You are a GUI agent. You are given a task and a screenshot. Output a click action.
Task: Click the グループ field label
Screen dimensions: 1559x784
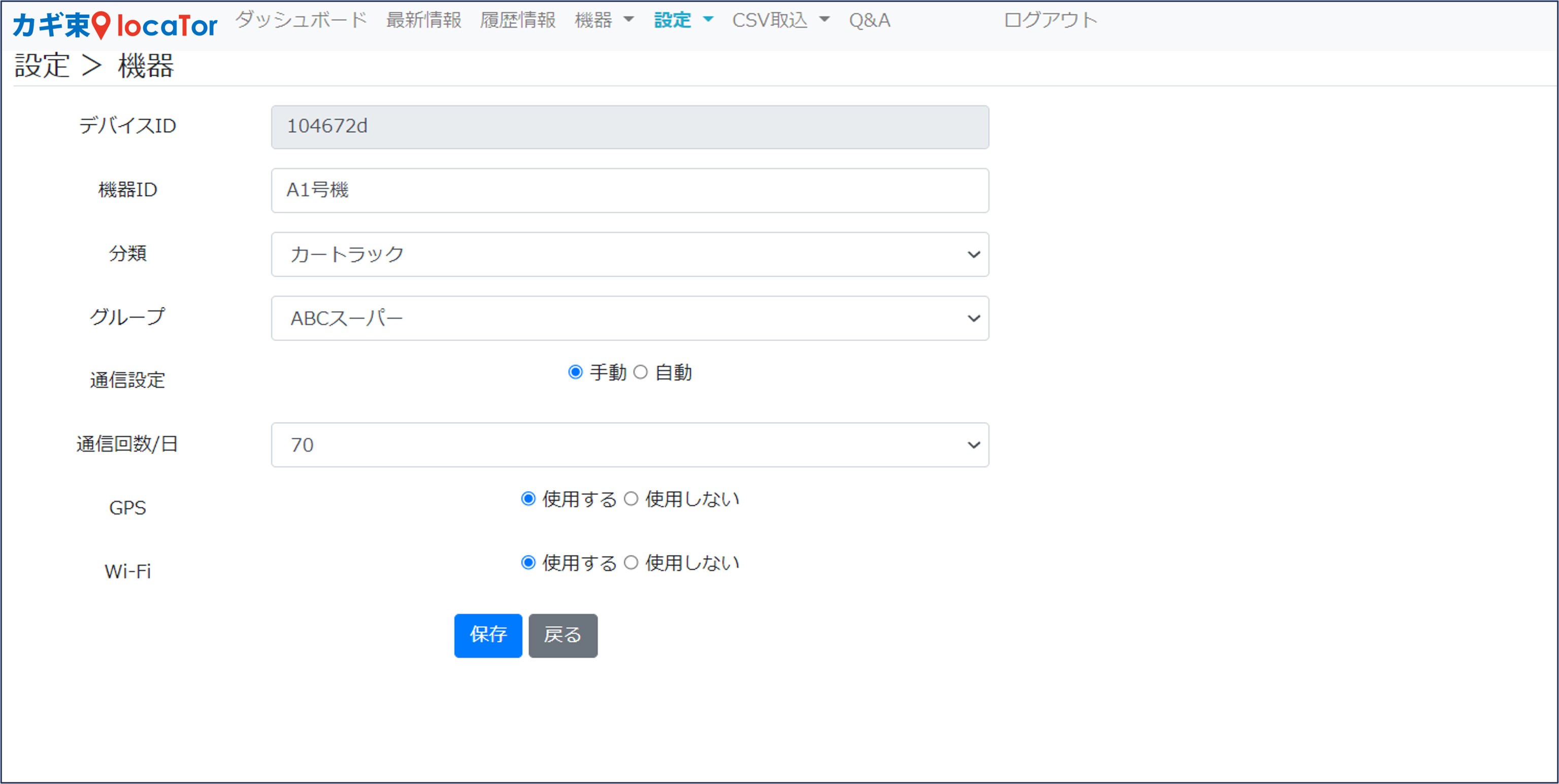coord(127,316)
